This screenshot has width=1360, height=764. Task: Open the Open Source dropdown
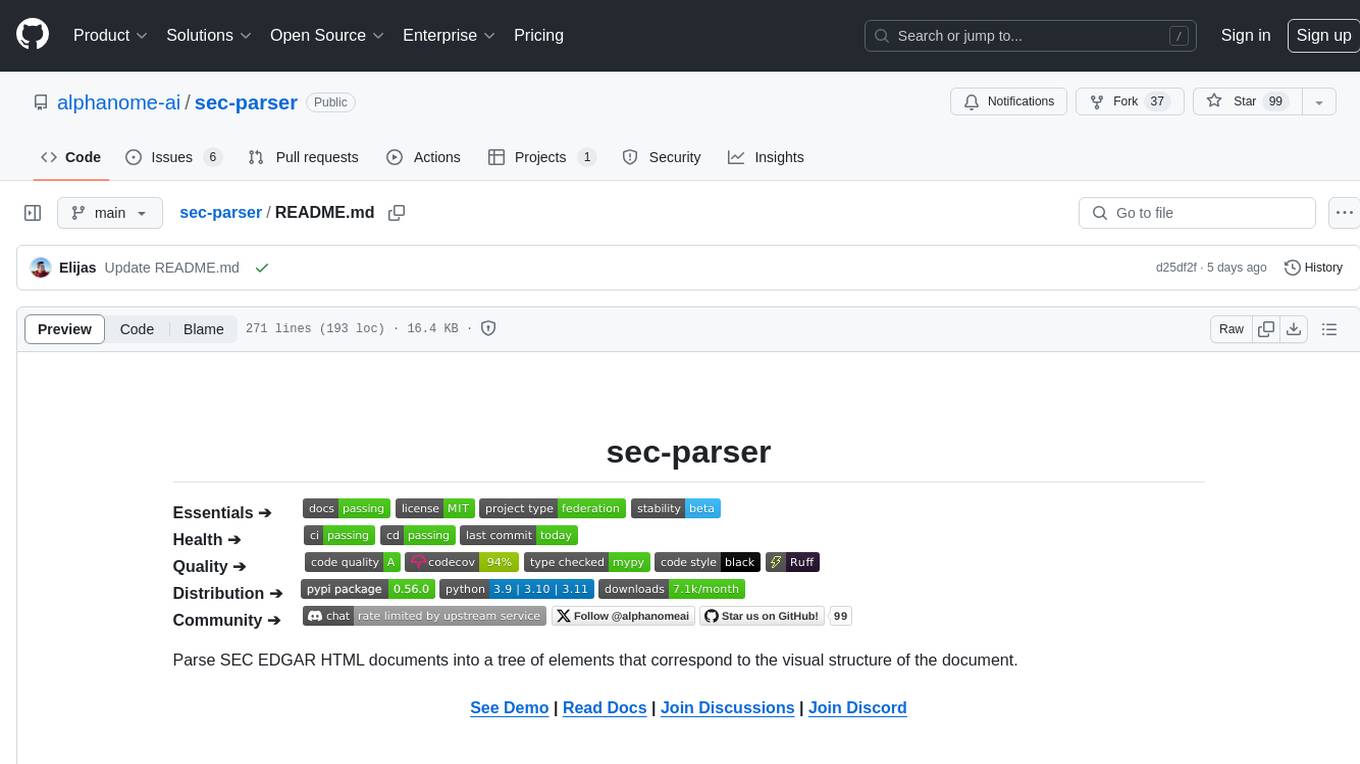pyautogui.click(x=327, y=35)
